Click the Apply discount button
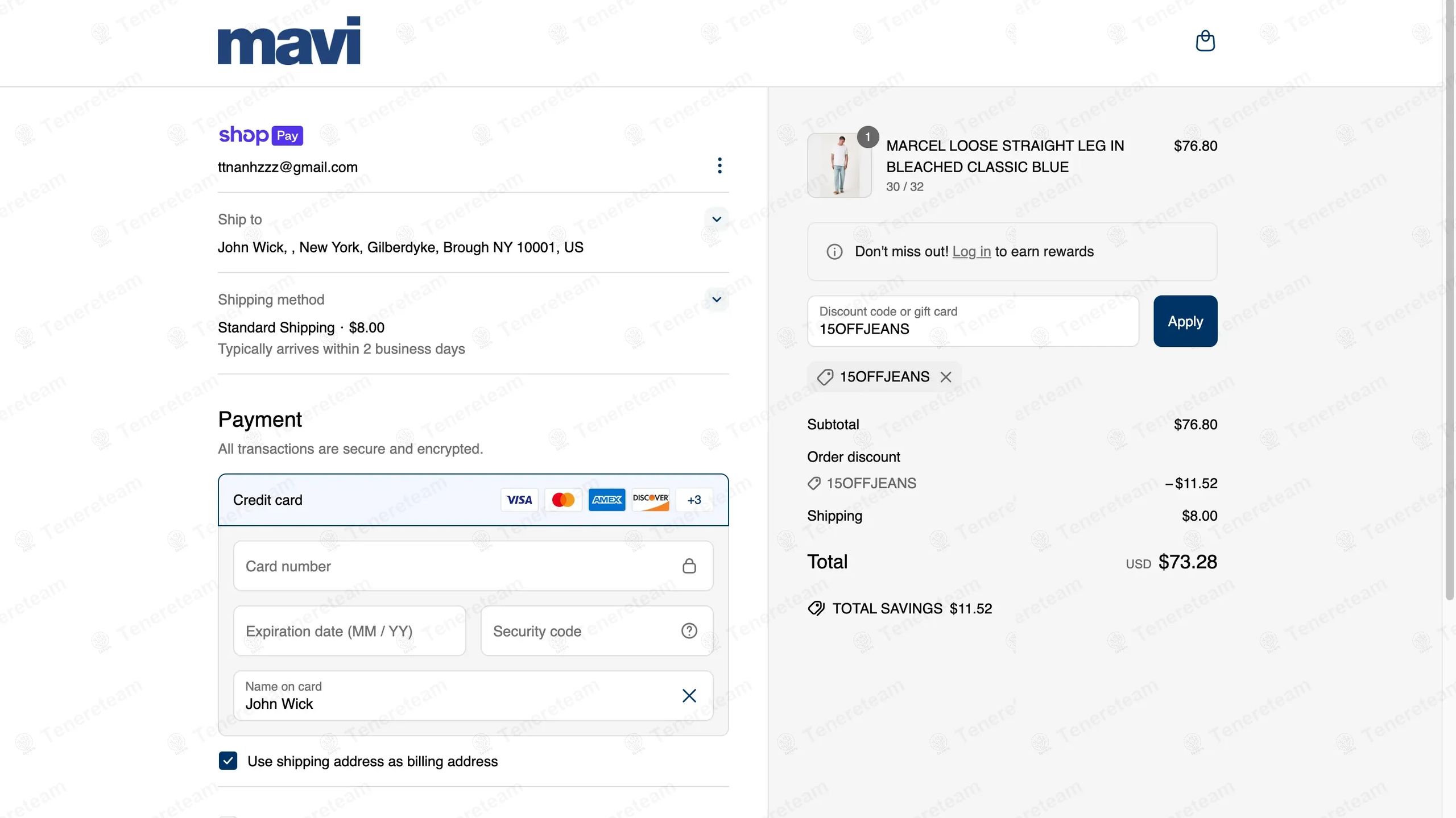 coord(1185,321)
